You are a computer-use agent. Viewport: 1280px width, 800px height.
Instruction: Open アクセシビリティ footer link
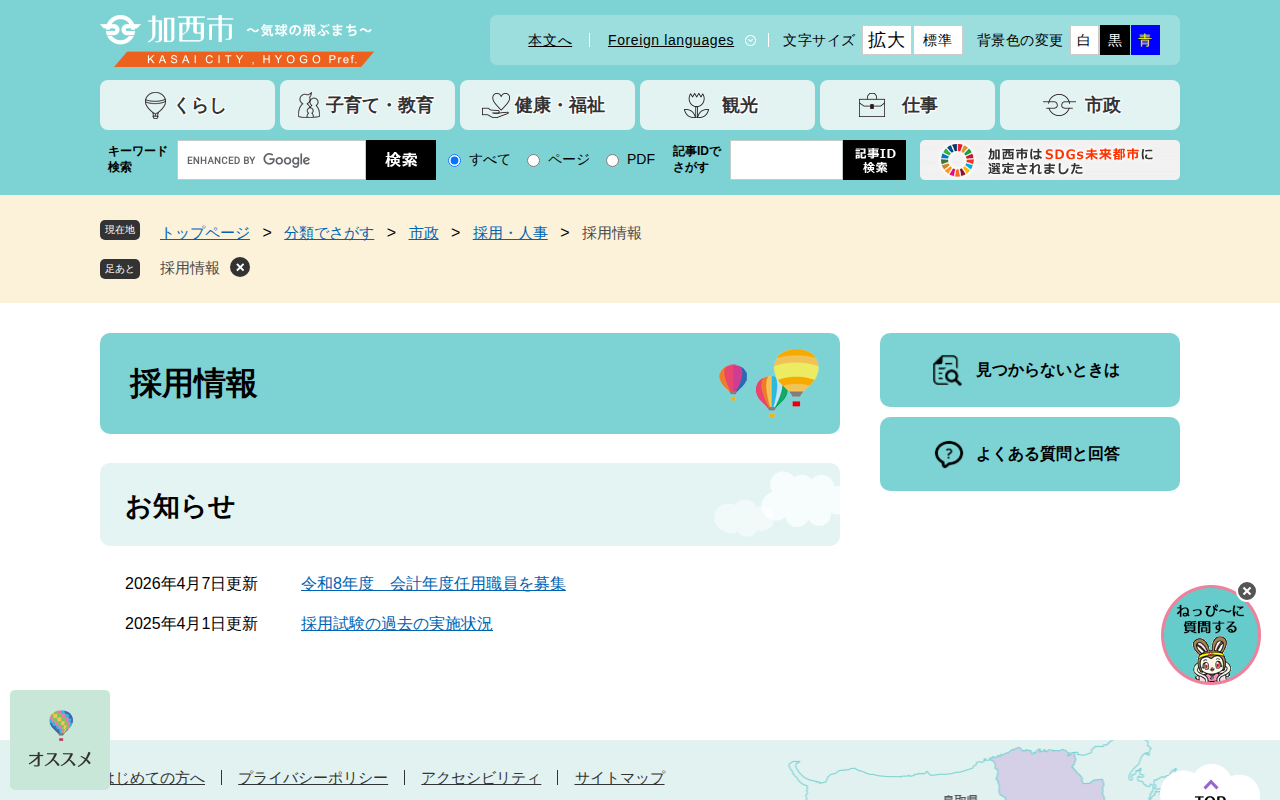coord(481,778)
